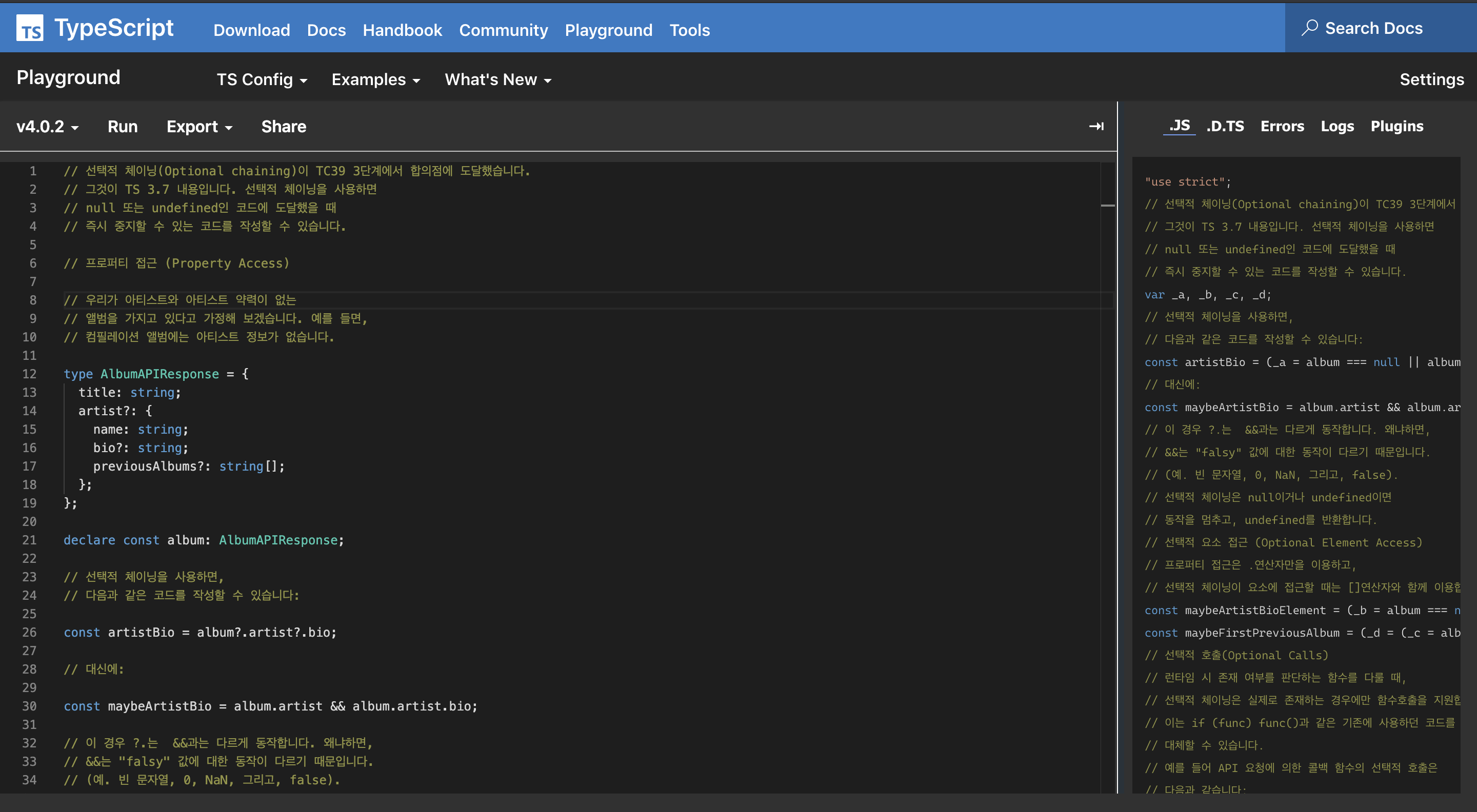Image resolution: width=1477 pixels, height=812 pixels.
Task: Click 'const maybeArtistBioElement' in JS output
Action: [x=1235, y=611]
